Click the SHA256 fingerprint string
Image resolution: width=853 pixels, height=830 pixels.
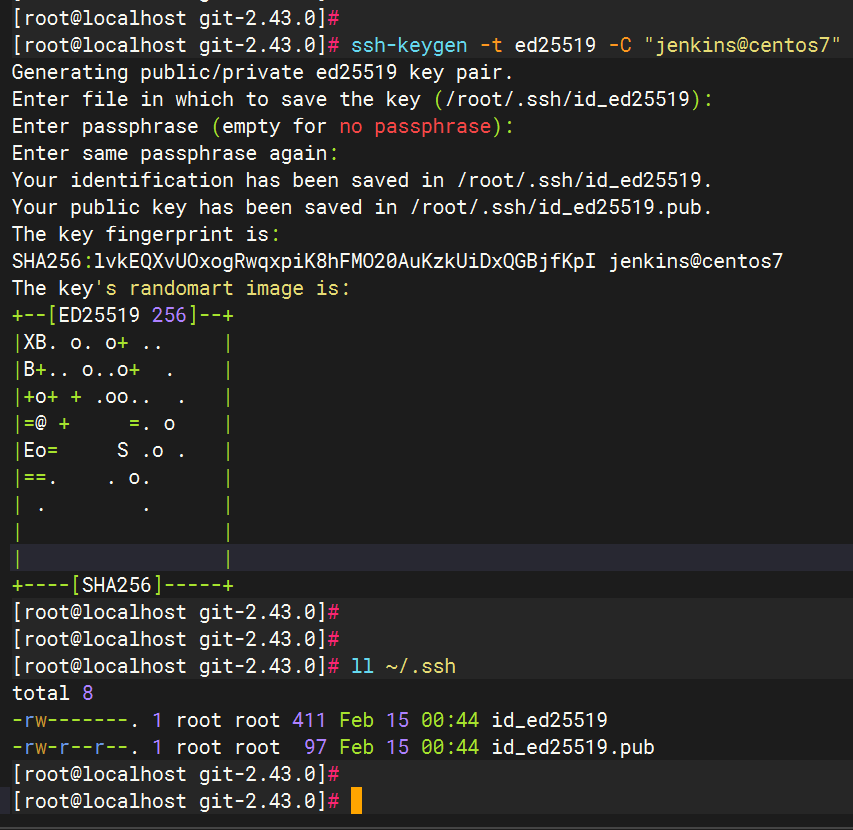(304, 262)
